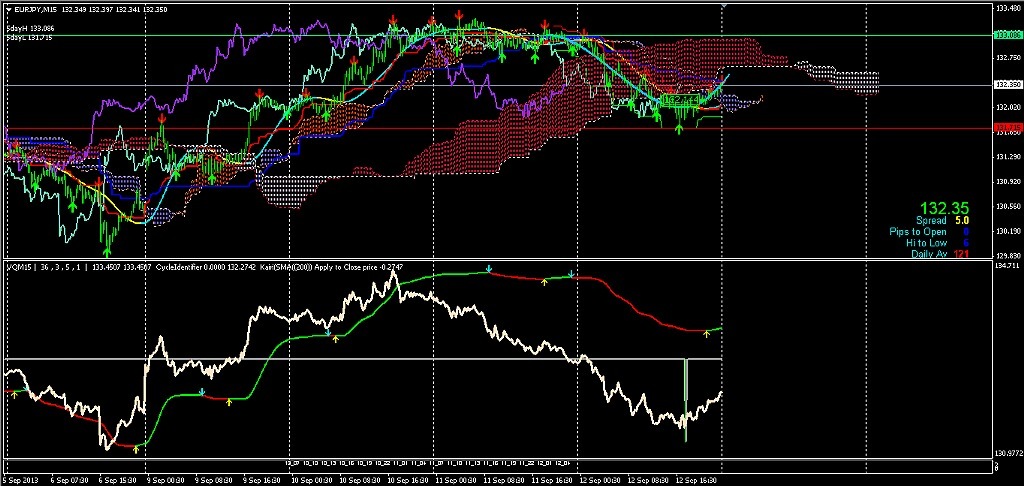Click the 12 Sep 08:30 time label
Image resolution: width=1024 pixels, height=486 pixels.
pos(650,479)
